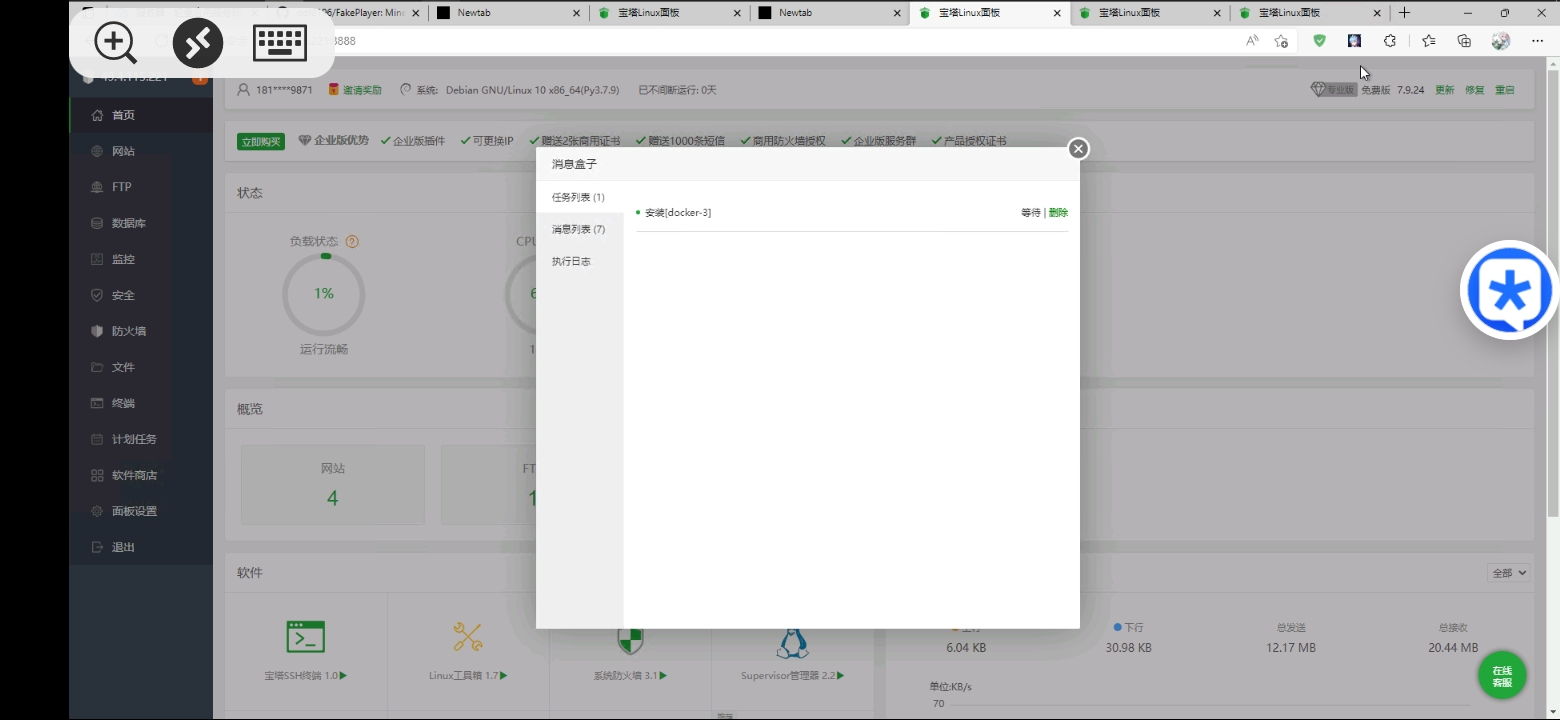Close the 消息盒子 dialog with the X

1078,149
